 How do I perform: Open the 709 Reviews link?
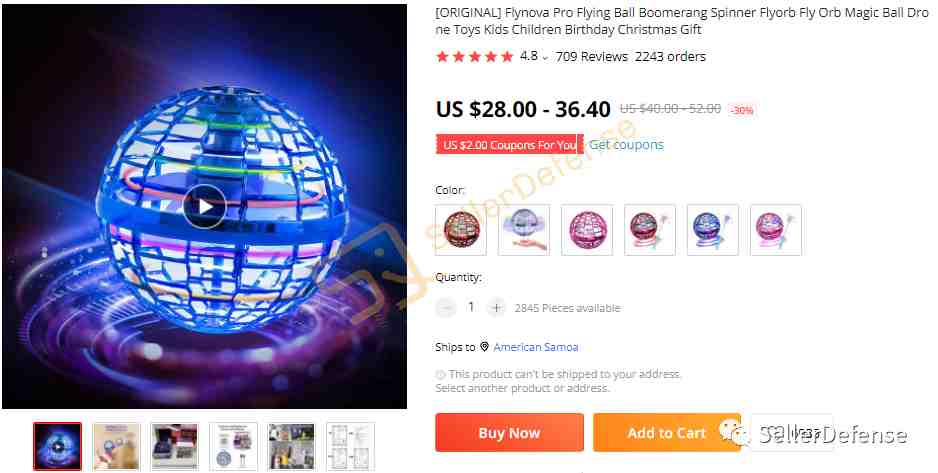pos(592,57)
